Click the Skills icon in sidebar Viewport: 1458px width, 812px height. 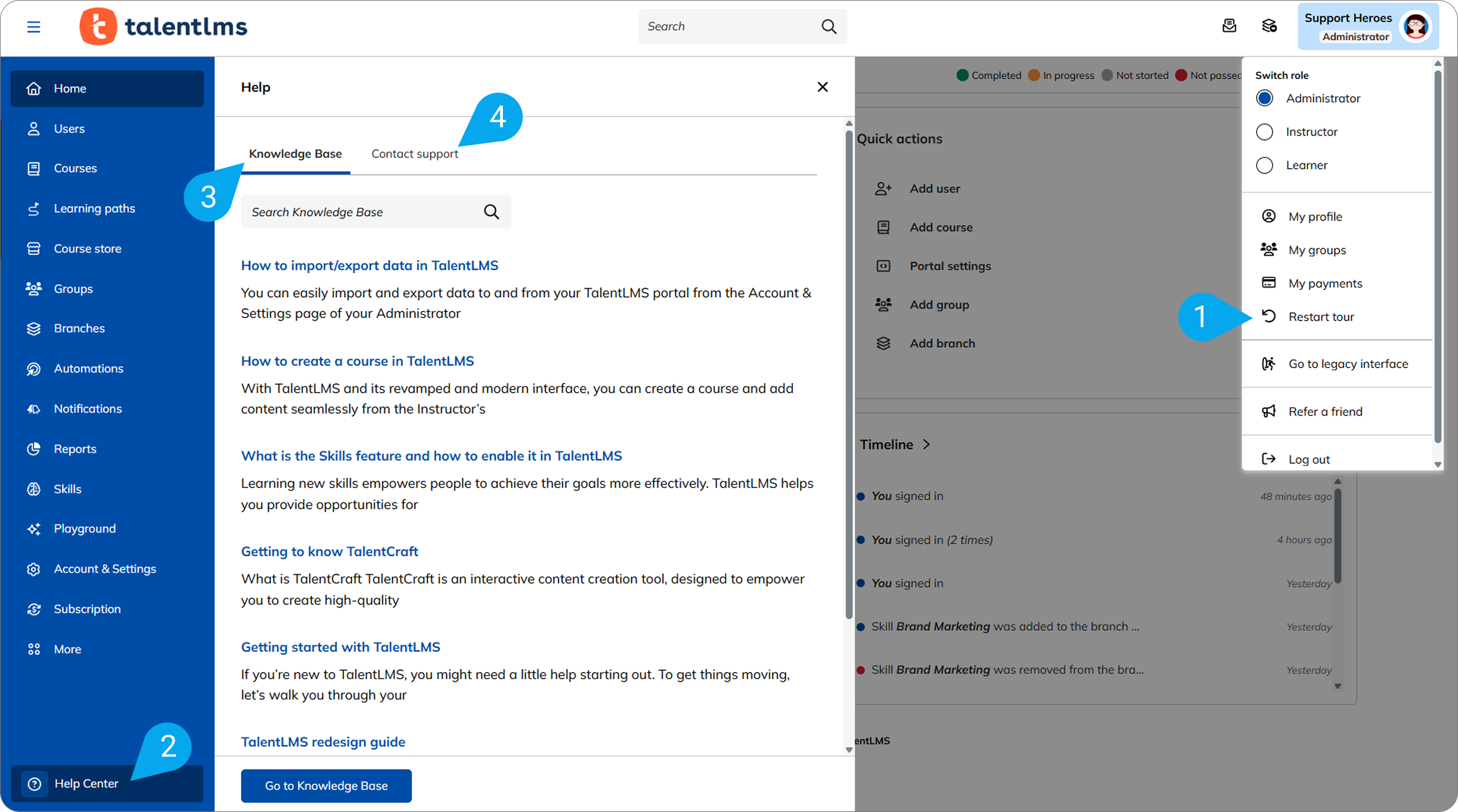point(34,489)
